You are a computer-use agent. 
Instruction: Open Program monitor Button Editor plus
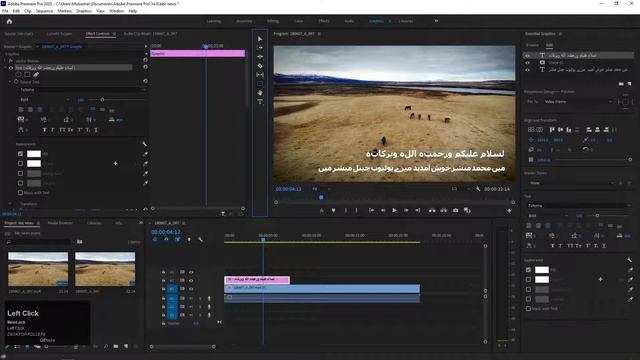pos(509,211)
